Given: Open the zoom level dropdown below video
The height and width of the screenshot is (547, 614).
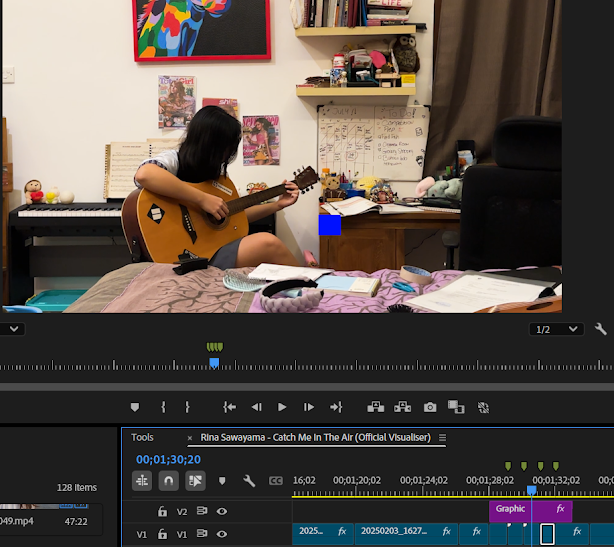Looking at the screenshot, I should [x=12, y=329].
